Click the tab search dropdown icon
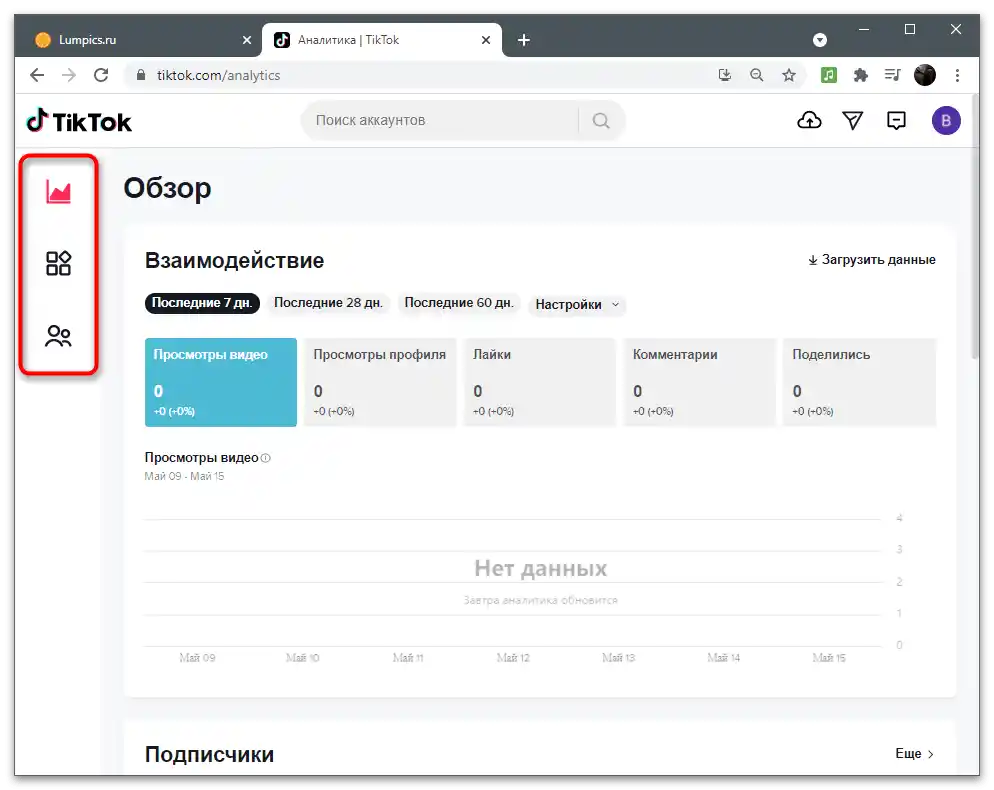The height and width of the screenshot is (790, 994). (820, 40)
